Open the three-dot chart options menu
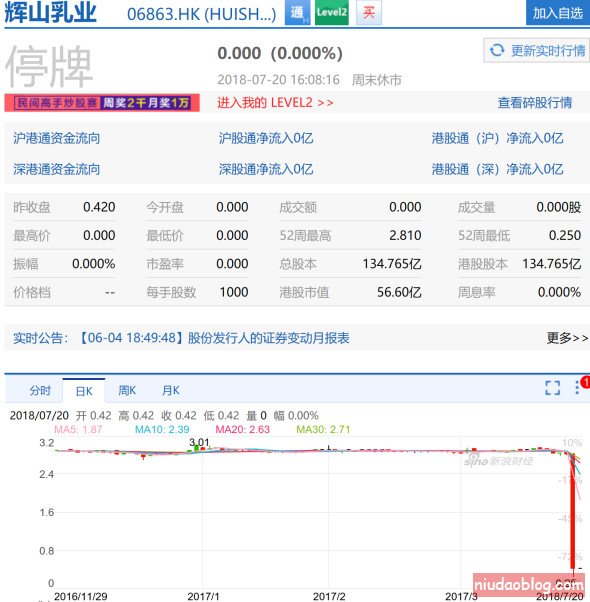The height and width of the screenshot is (602, 590). coord(577,387)
